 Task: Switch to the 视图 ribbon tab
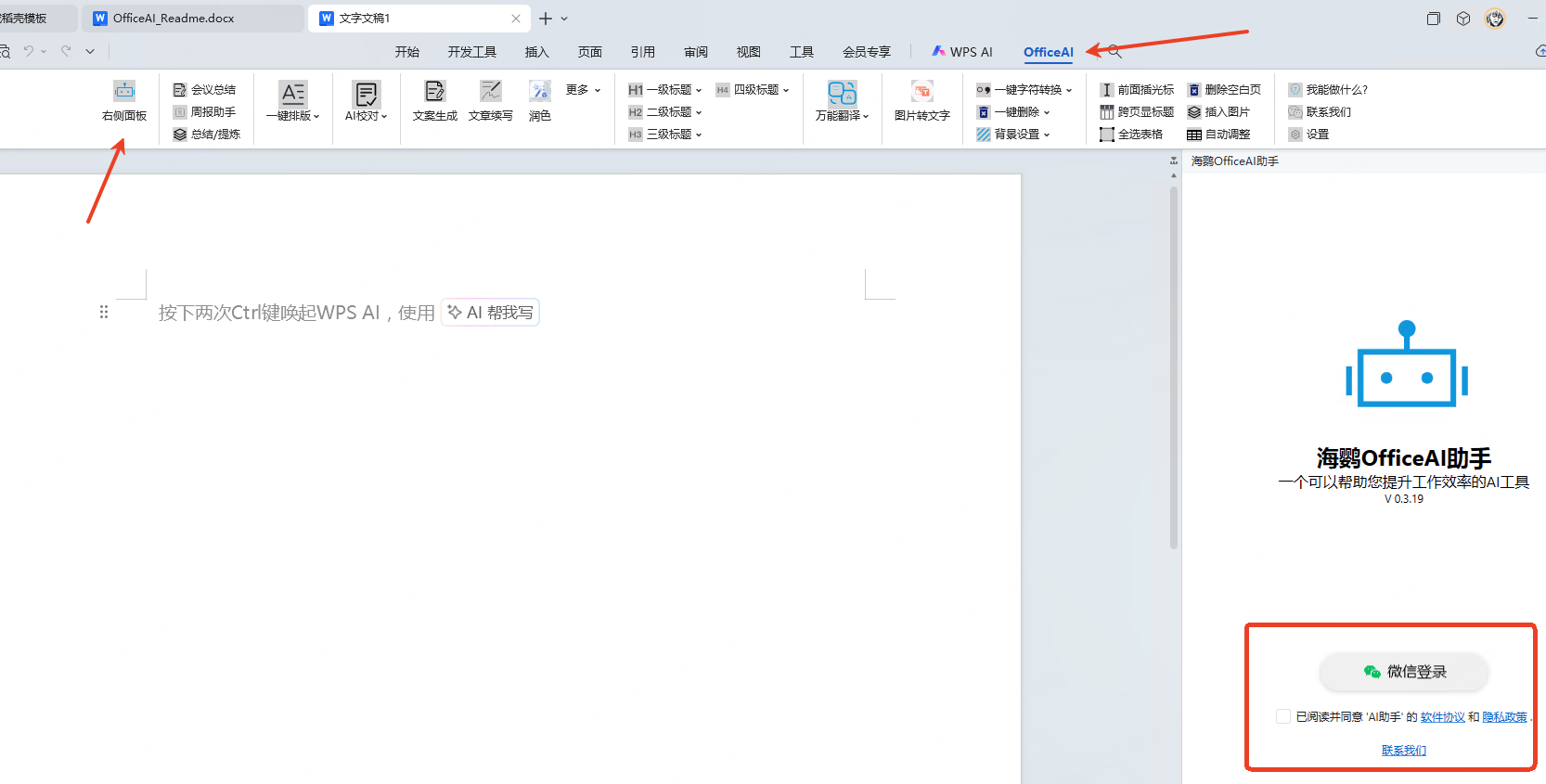(x=749, y=52)
